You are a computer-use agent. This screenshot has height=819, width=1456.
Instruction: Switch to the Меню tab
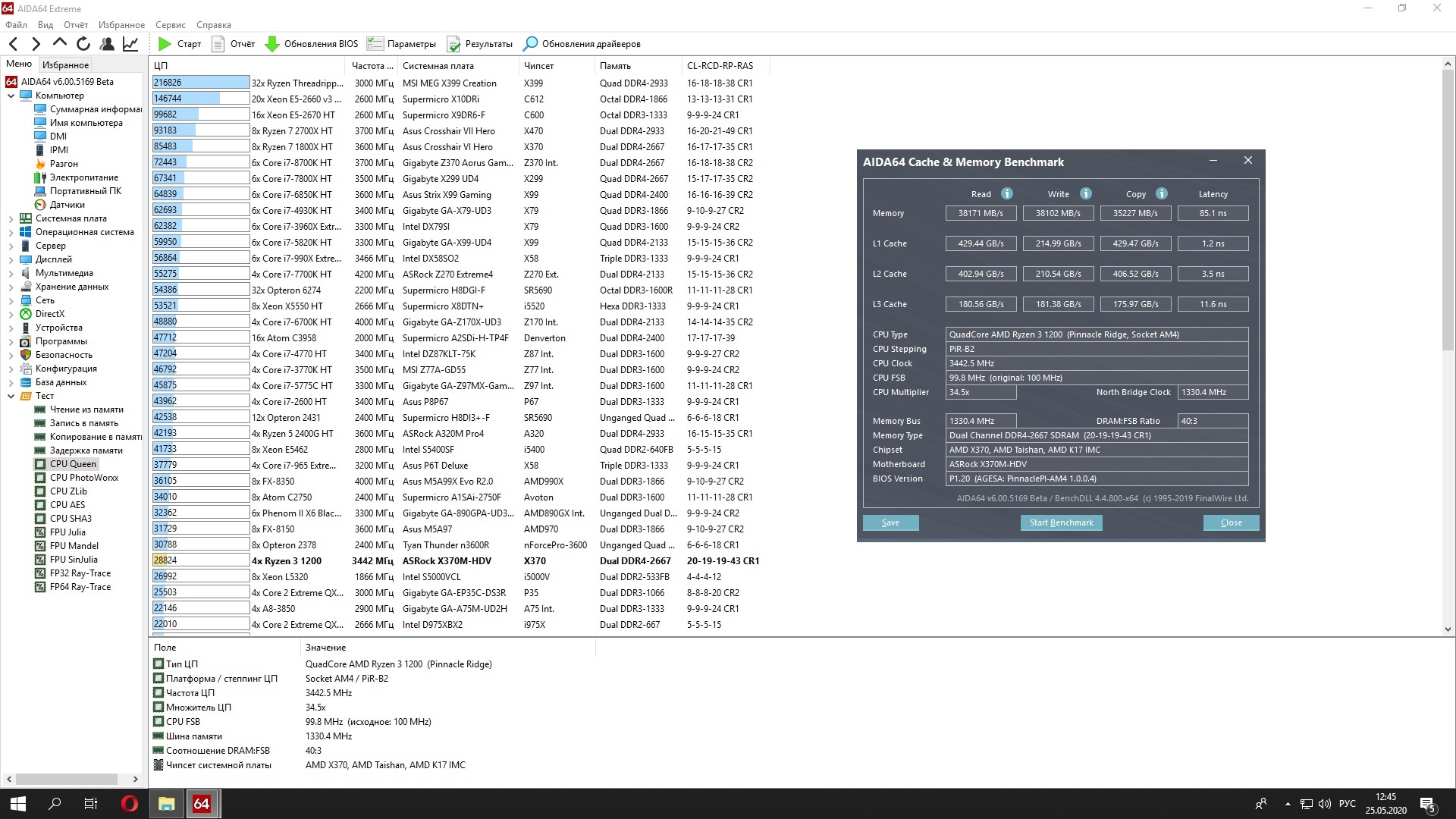(x=19, y=64)
